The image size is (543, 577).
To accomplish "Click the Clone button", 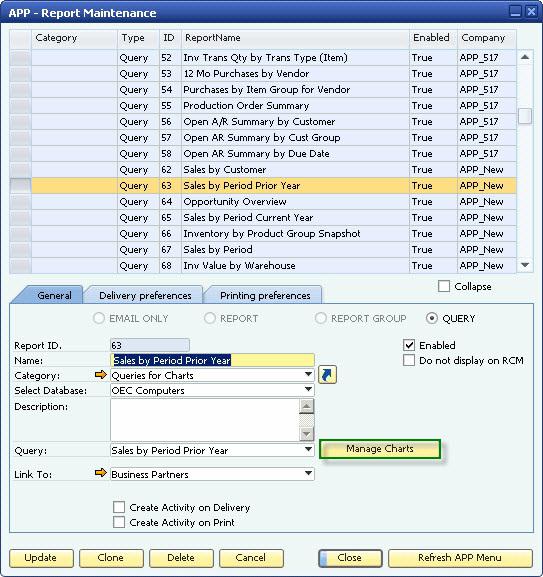I will (111, 557).
